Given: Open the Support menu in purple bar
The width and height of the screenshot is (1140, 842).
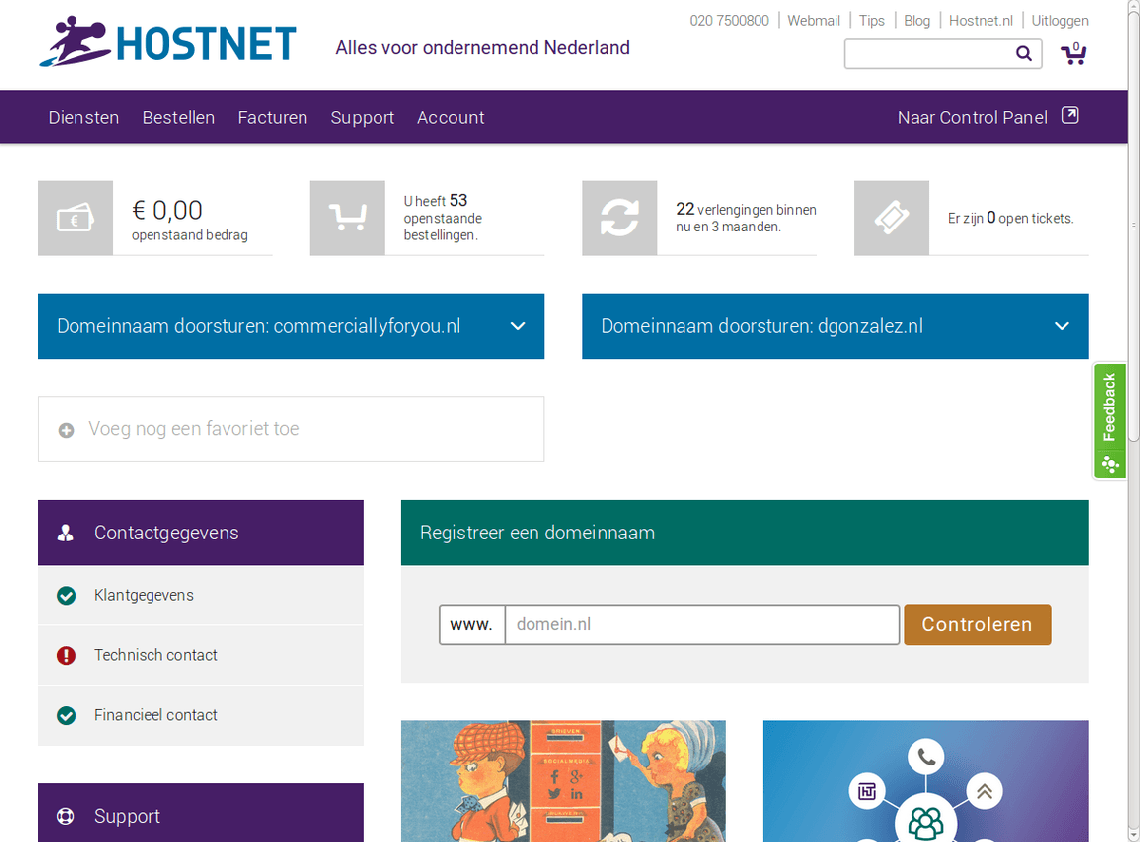Looking at the screenshot, I should [x=362, y=118].
